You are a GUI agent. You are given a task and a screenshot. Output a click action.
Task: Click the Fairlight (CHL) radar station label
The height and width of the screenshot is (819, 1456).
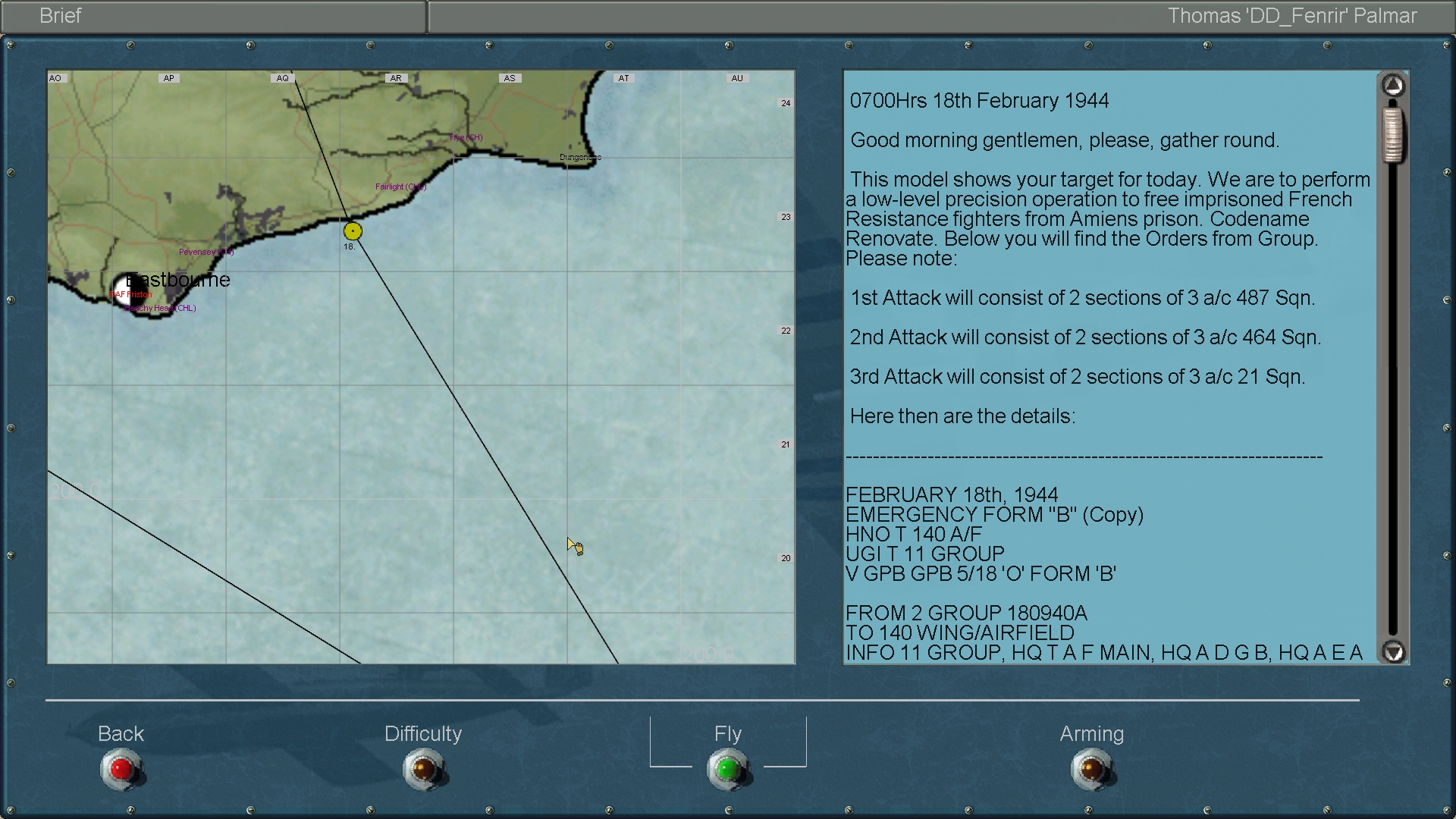tap(400, 187)
